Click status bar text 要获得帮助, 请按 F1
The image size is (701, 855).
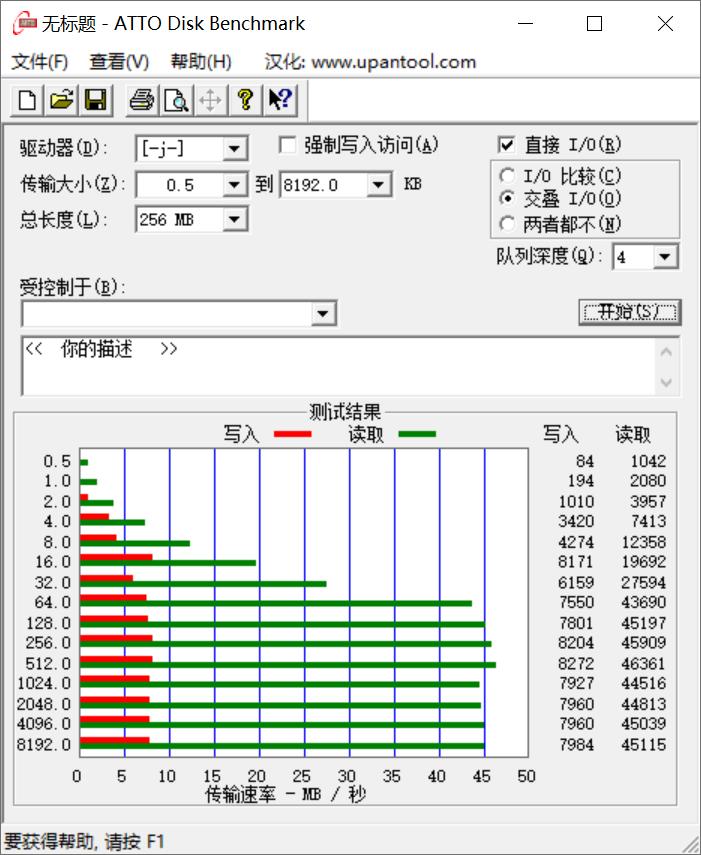84,841
